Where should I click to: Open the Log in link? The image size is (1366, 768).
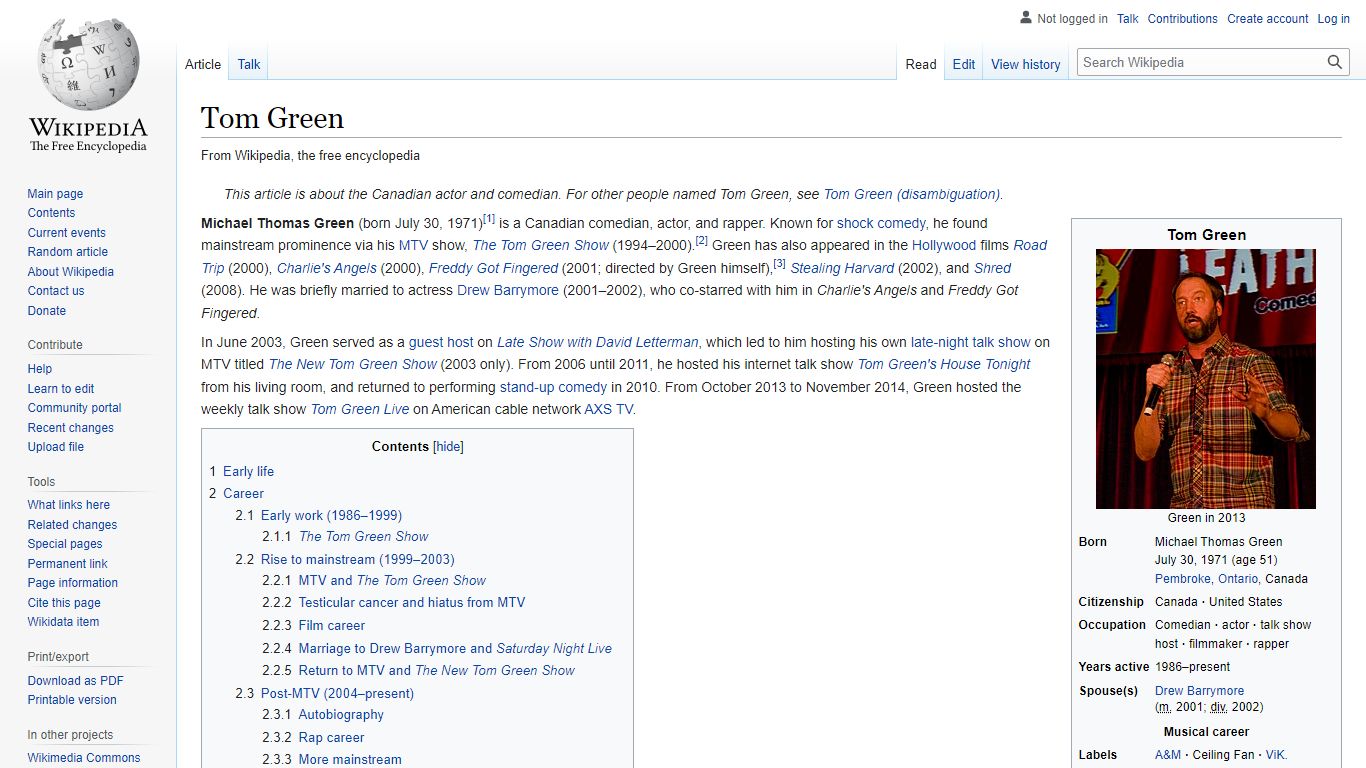point(1333,19)
